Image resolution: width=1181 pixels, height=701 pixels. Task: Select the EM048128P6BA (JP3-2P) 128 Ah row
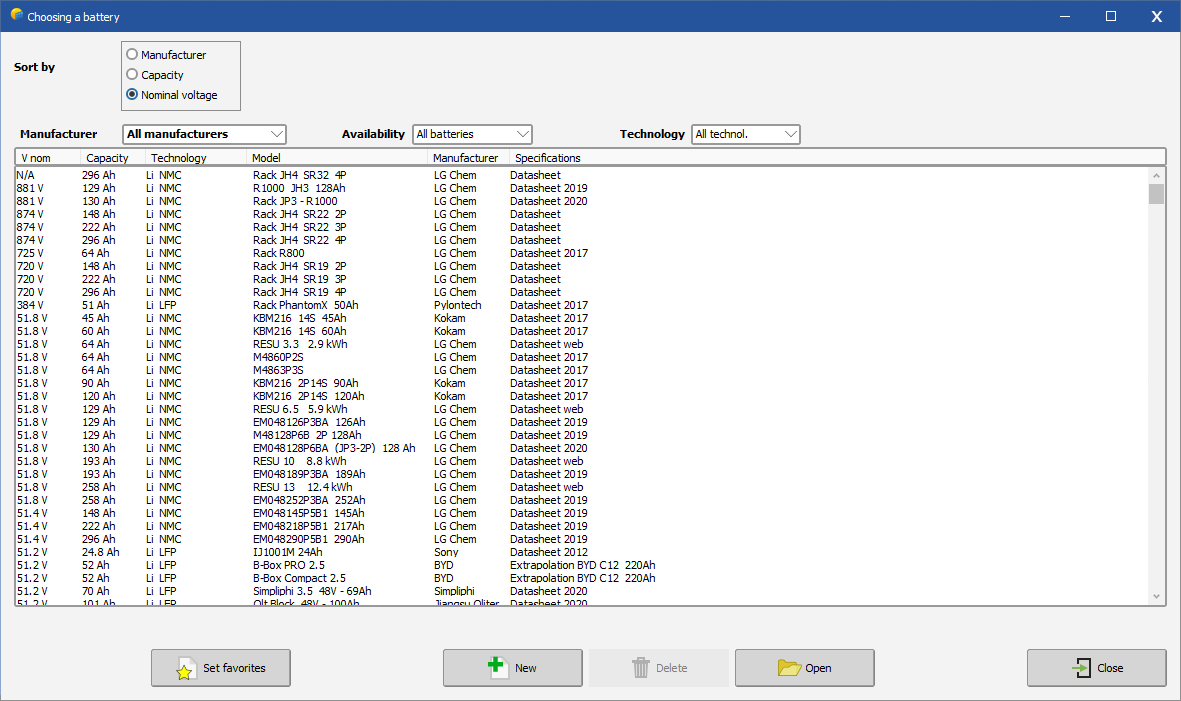581,448
